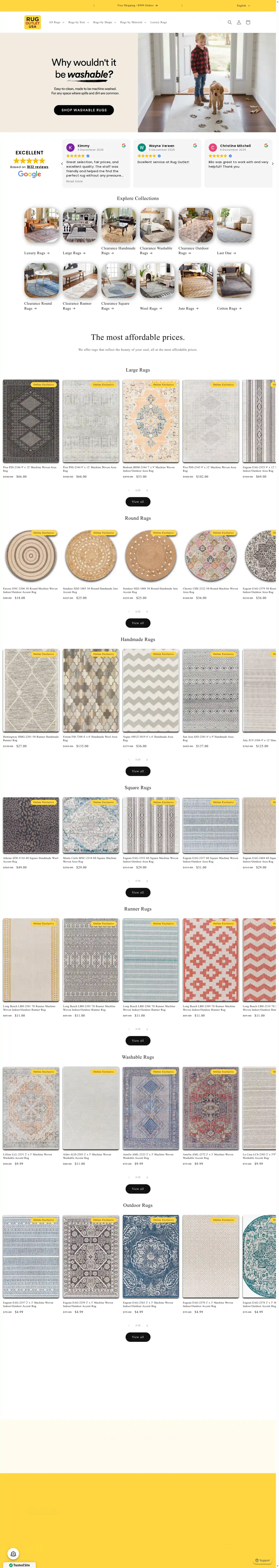This screenshot has width=279, height=1568.
Task: Expand the Rugs by Size menu
Action: 78,23
